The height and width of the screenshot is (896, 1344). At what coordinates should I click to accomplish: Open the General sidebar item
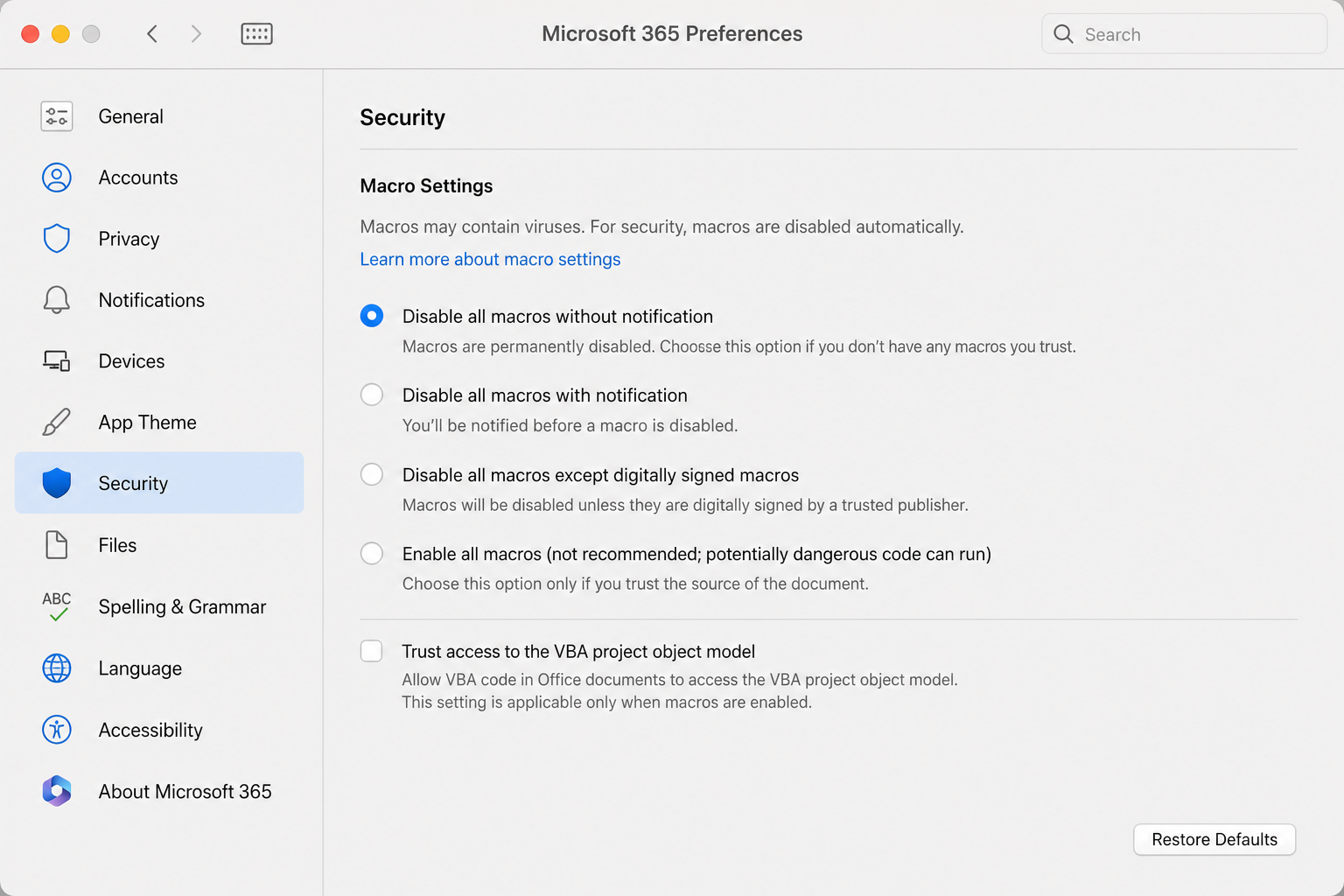point(159,116)
